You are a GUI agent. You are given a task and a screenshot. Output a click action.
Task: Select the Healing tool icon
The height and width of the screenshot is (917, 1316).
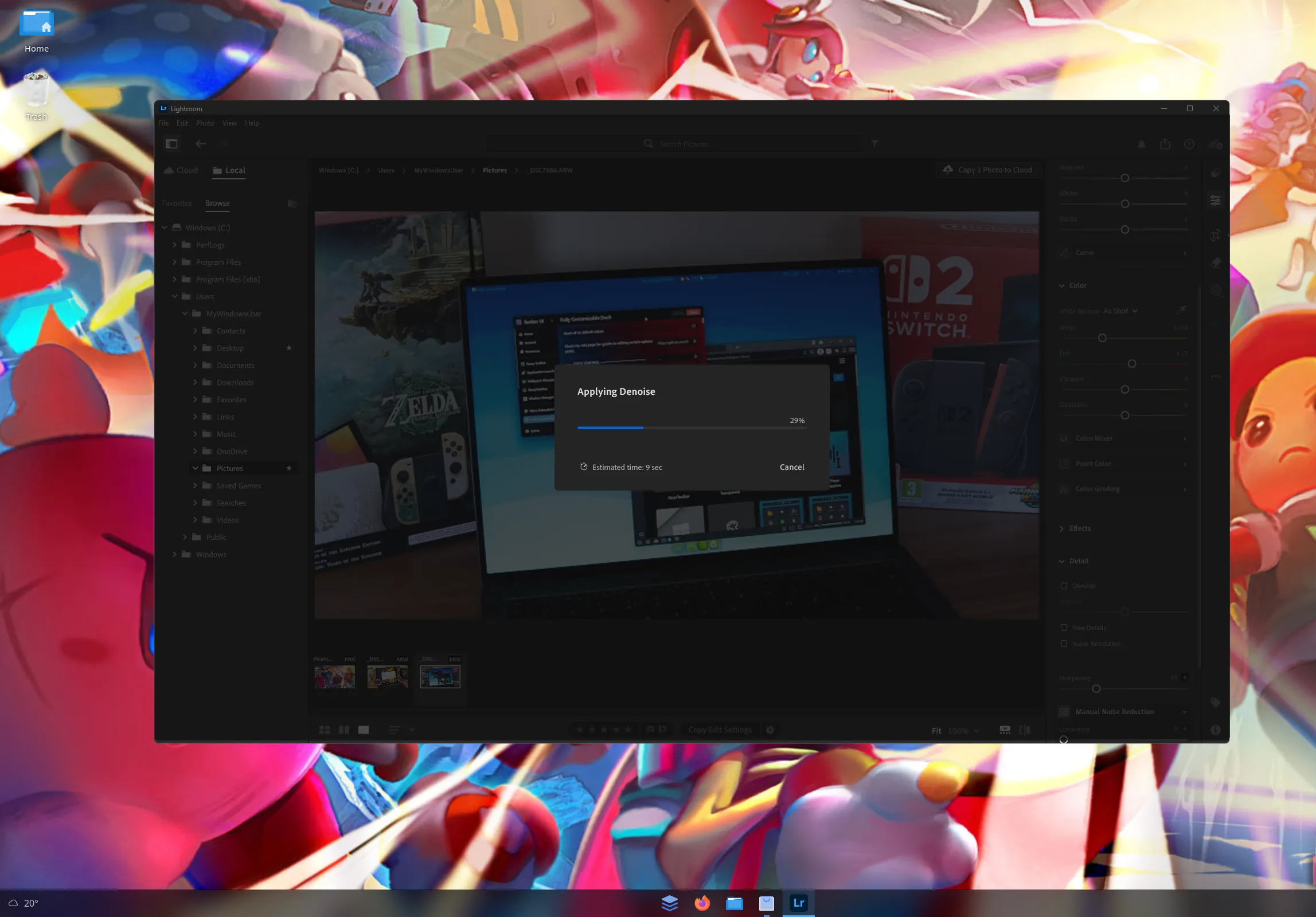click(x=1216, y=262)
